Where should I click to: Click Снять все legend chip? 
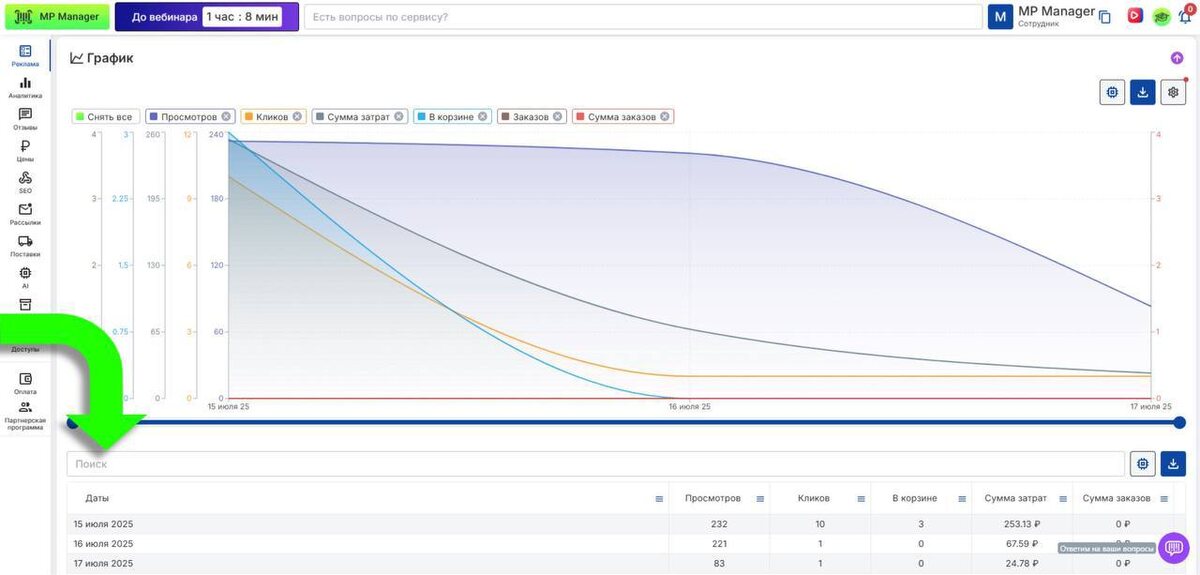pos(104,117)
